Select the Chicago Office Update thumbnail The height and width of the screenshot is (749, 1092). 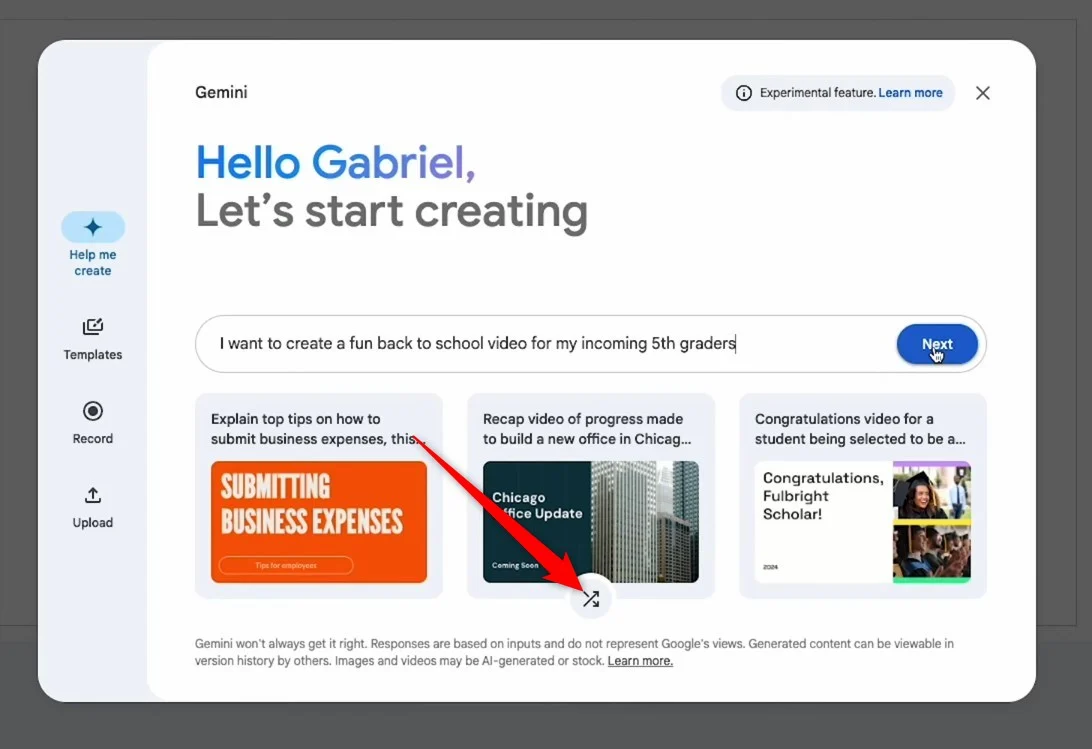pyautogui.click(x=591, y=521)
